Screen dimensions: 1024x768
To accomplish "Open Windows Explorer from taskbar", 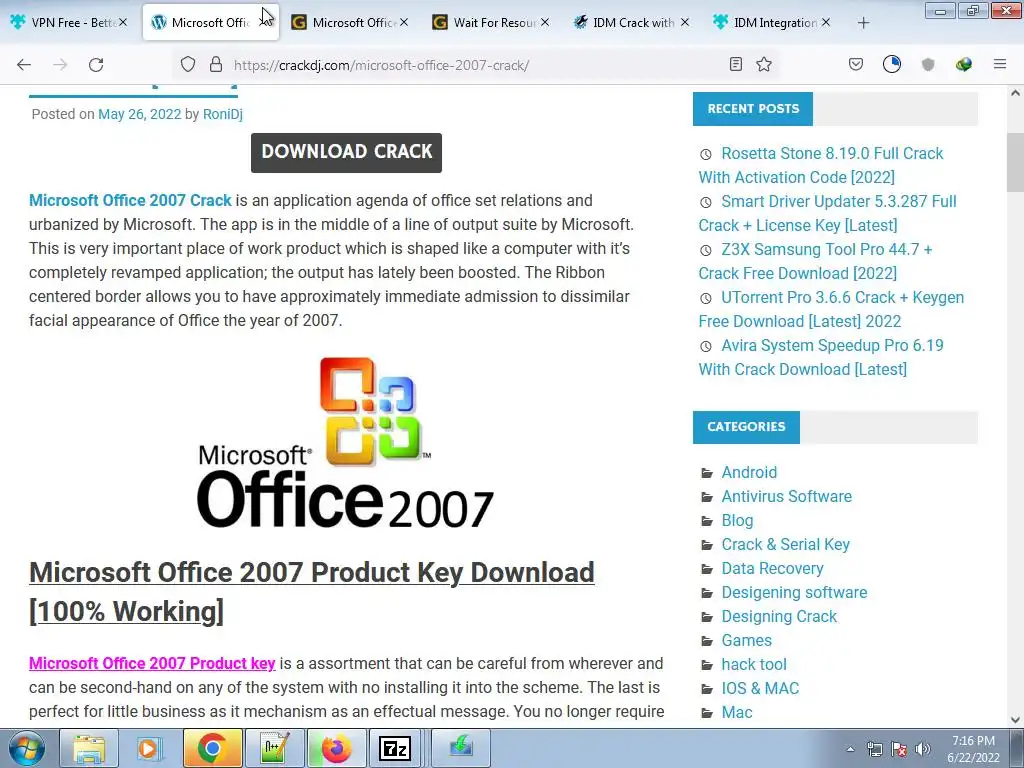I will [x=89, y=748].
